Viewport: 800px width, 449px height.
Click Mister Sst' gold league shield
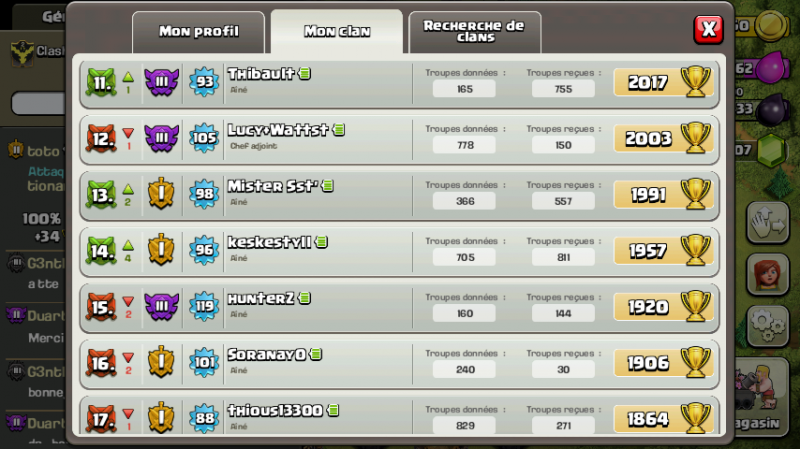(x=161, y=194)
